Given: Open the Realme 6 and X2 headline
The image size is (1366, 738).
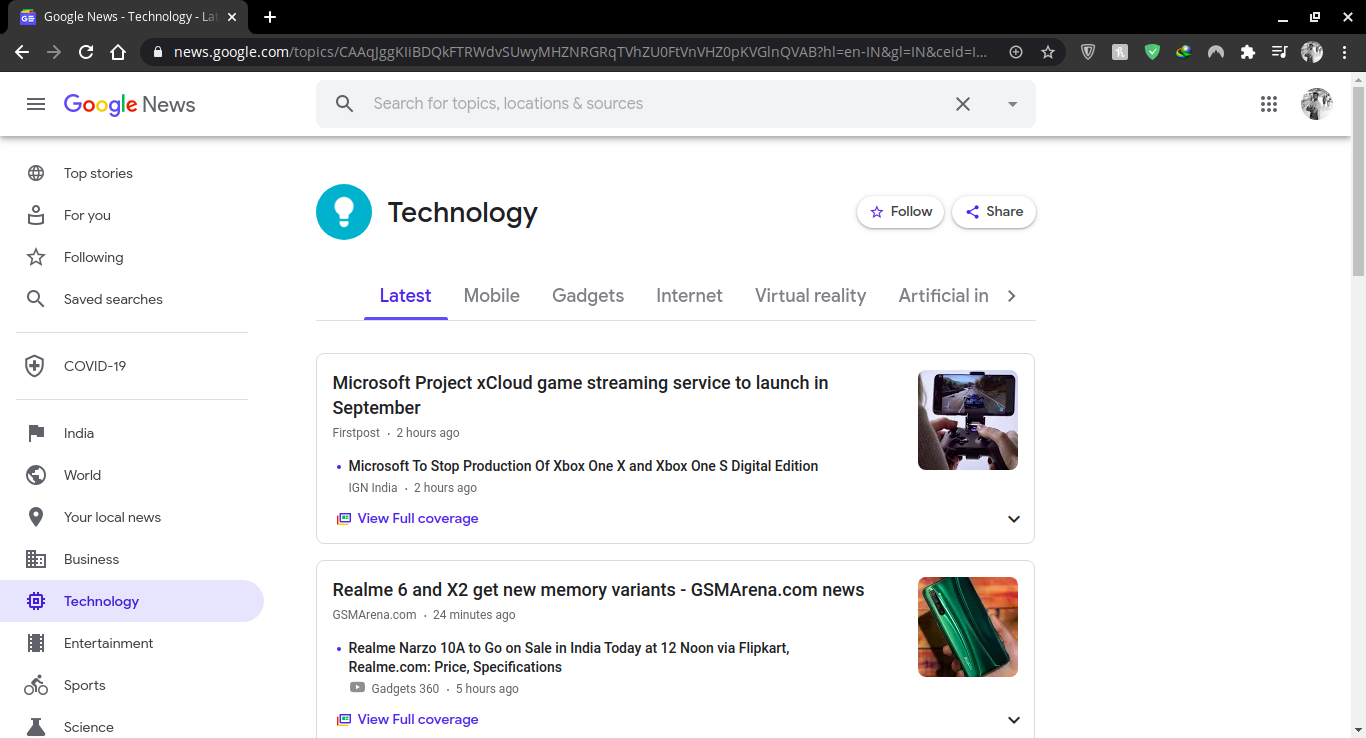Looking at the screenshot, I should [x=598, y=590].
